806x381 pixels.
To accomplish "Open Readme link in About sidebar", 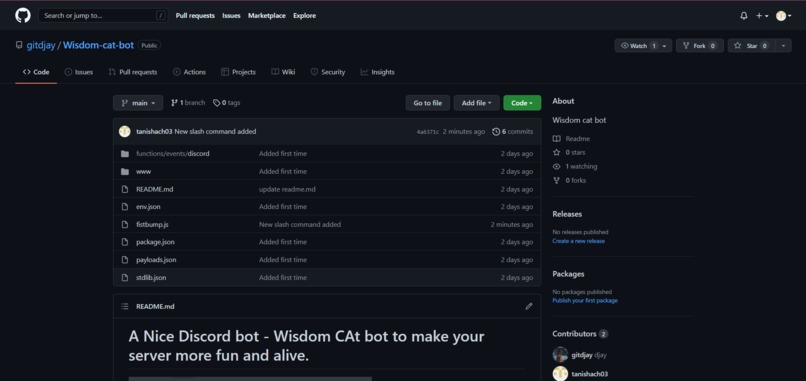I will tap(572, 139).
